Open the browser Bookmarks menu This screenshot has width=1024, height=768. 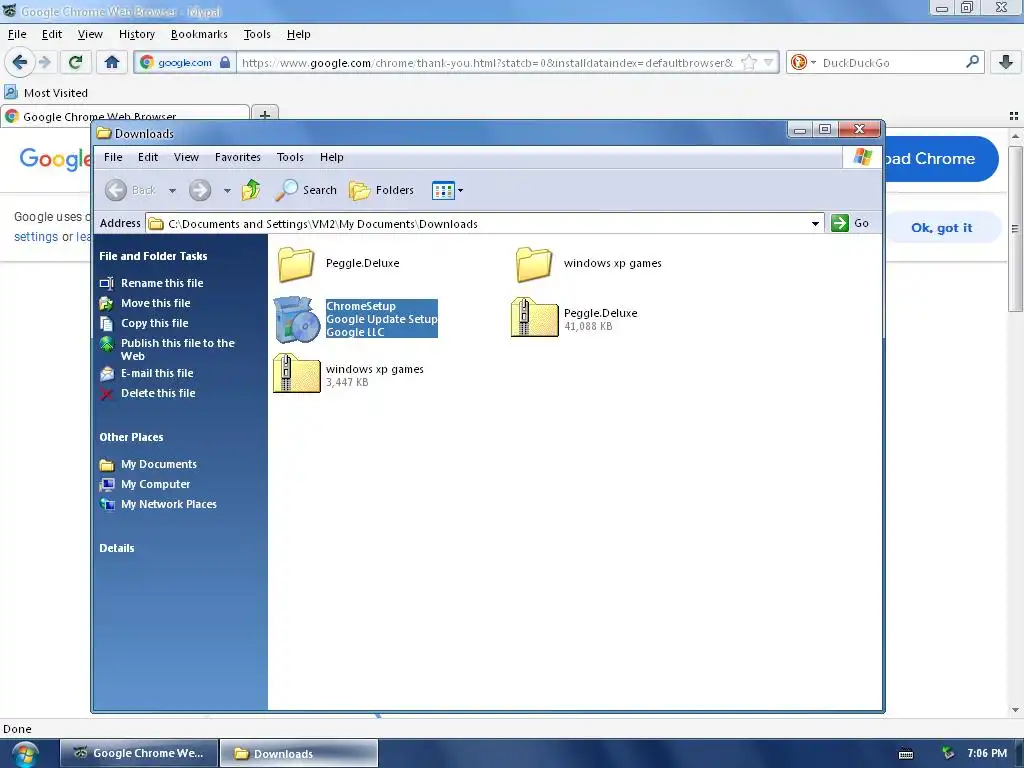tap(199, 34)
